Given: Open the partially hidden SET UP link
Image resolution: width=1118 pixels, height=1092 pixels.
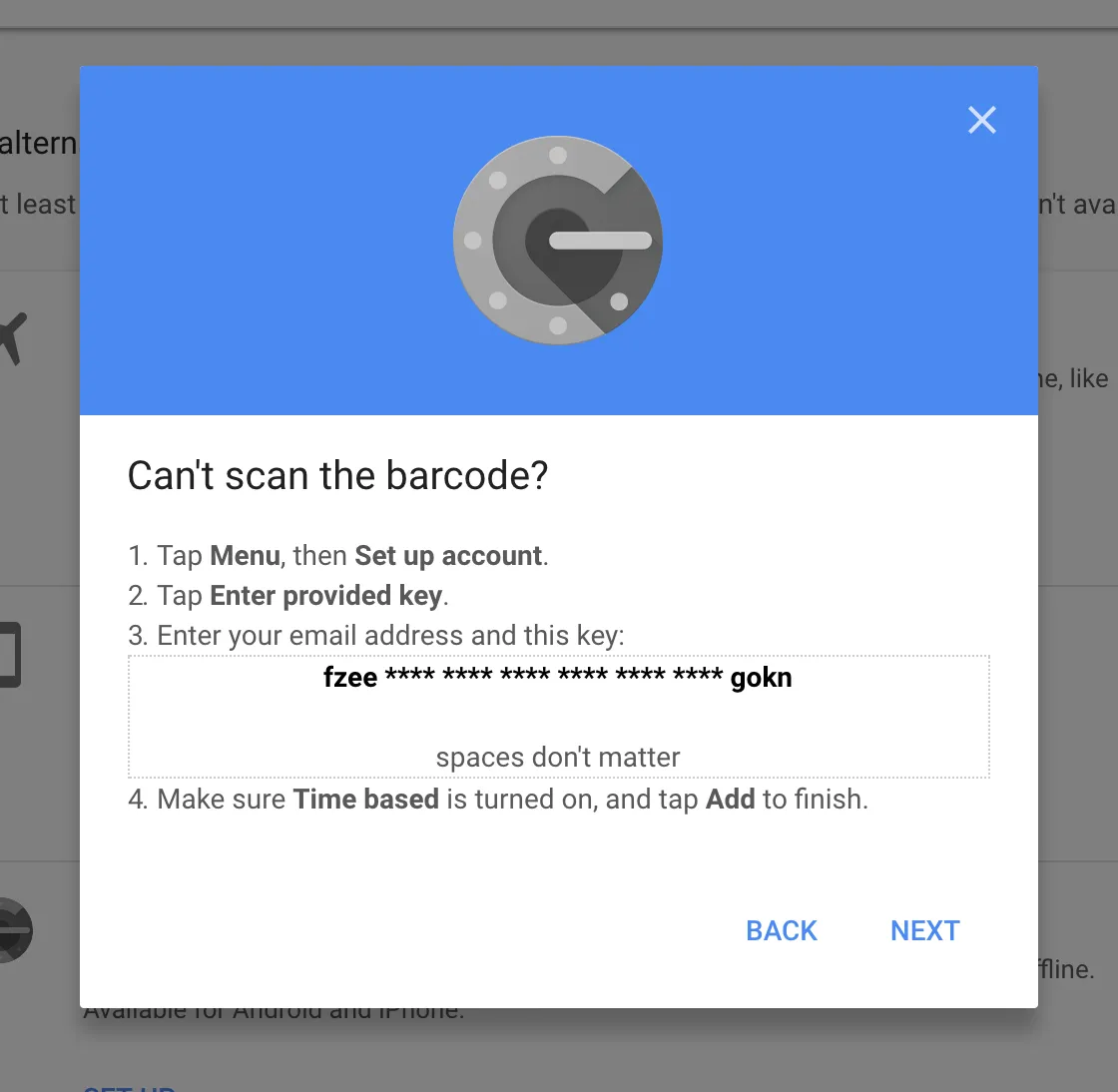Looking at the screenshot, I should (129, 1088).
